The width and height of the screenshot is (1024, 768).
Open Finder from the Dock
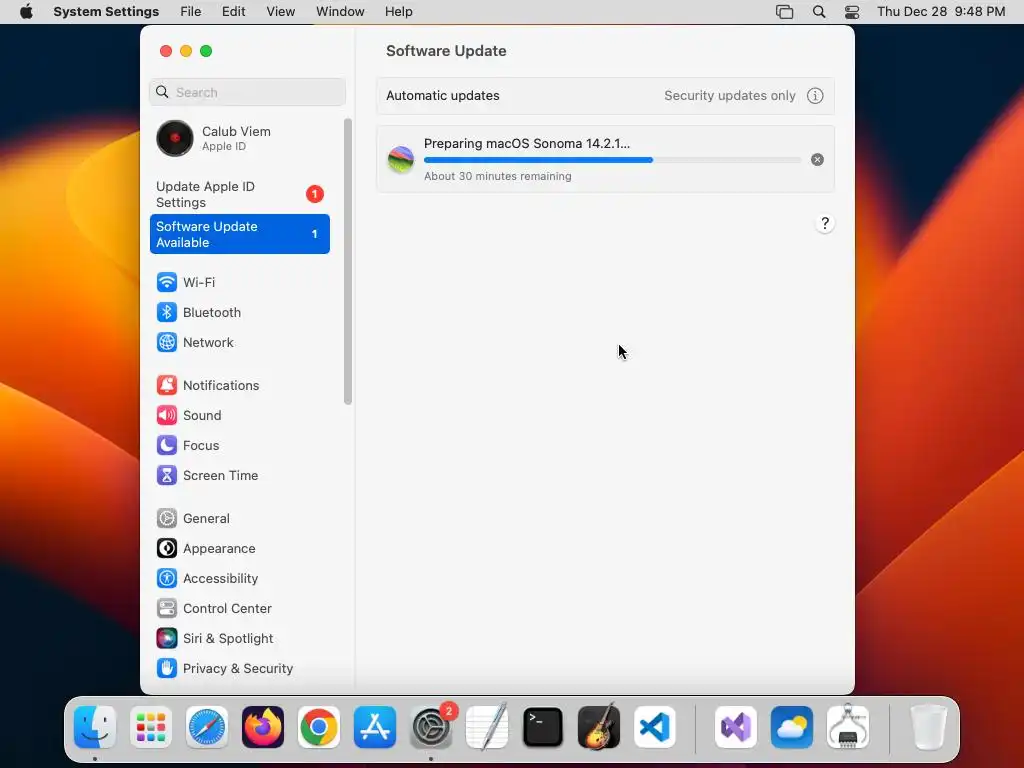click(95, 727)
